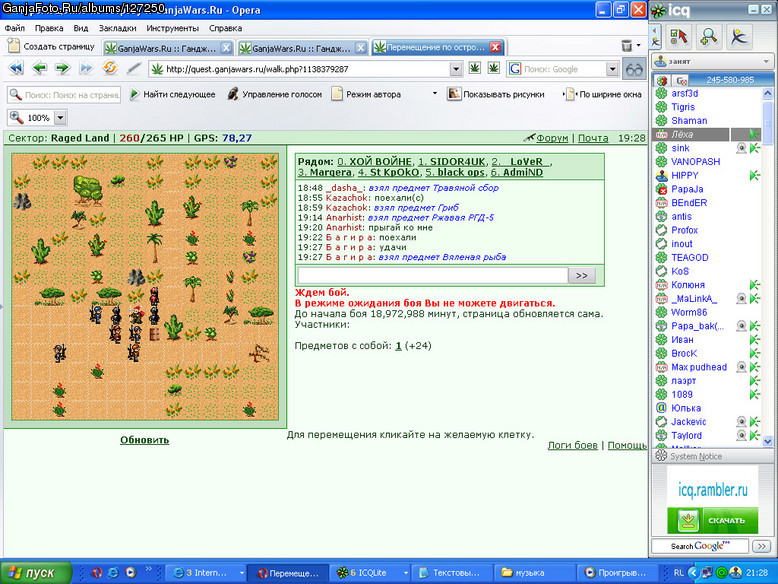
Task: Toggle По ширине окна fit to width
Action: (604, 94)
